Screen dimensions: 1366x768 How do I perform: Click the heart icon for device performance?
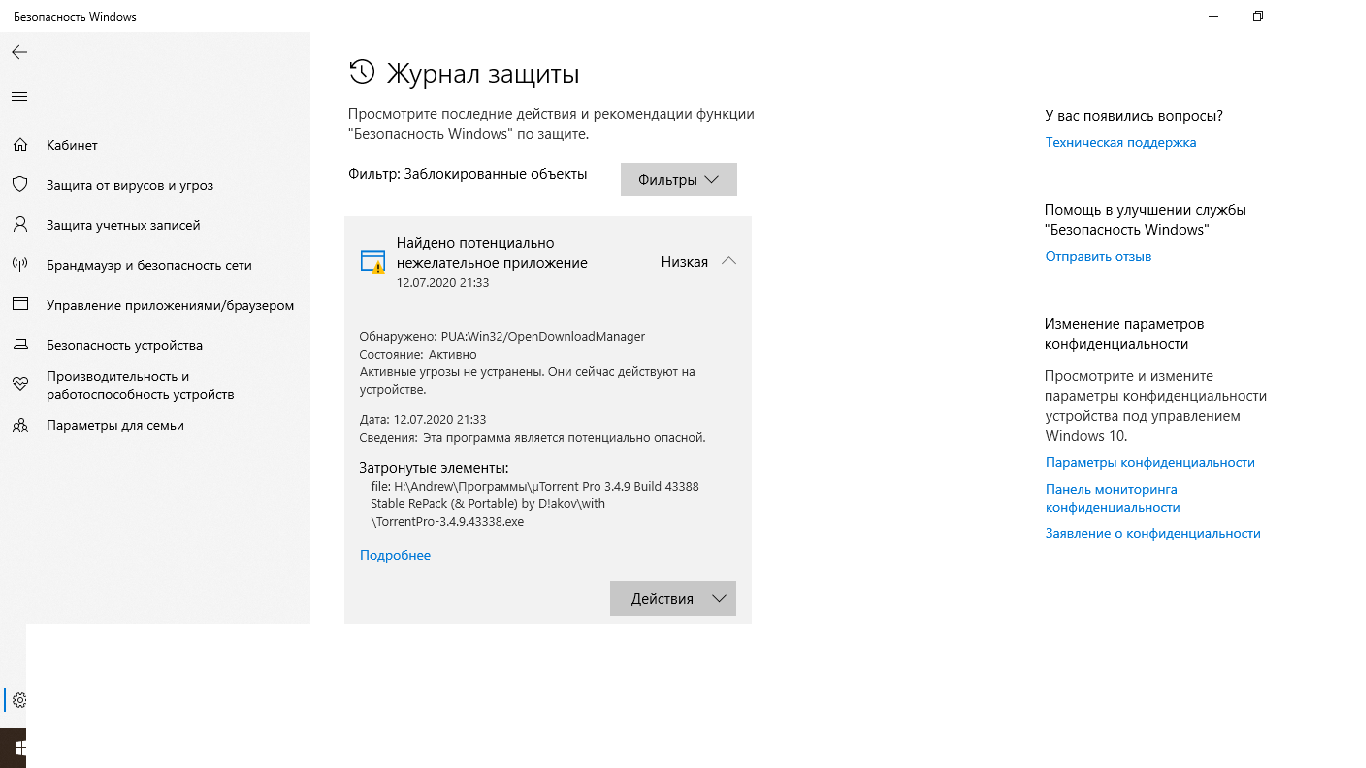click(20, 385)
